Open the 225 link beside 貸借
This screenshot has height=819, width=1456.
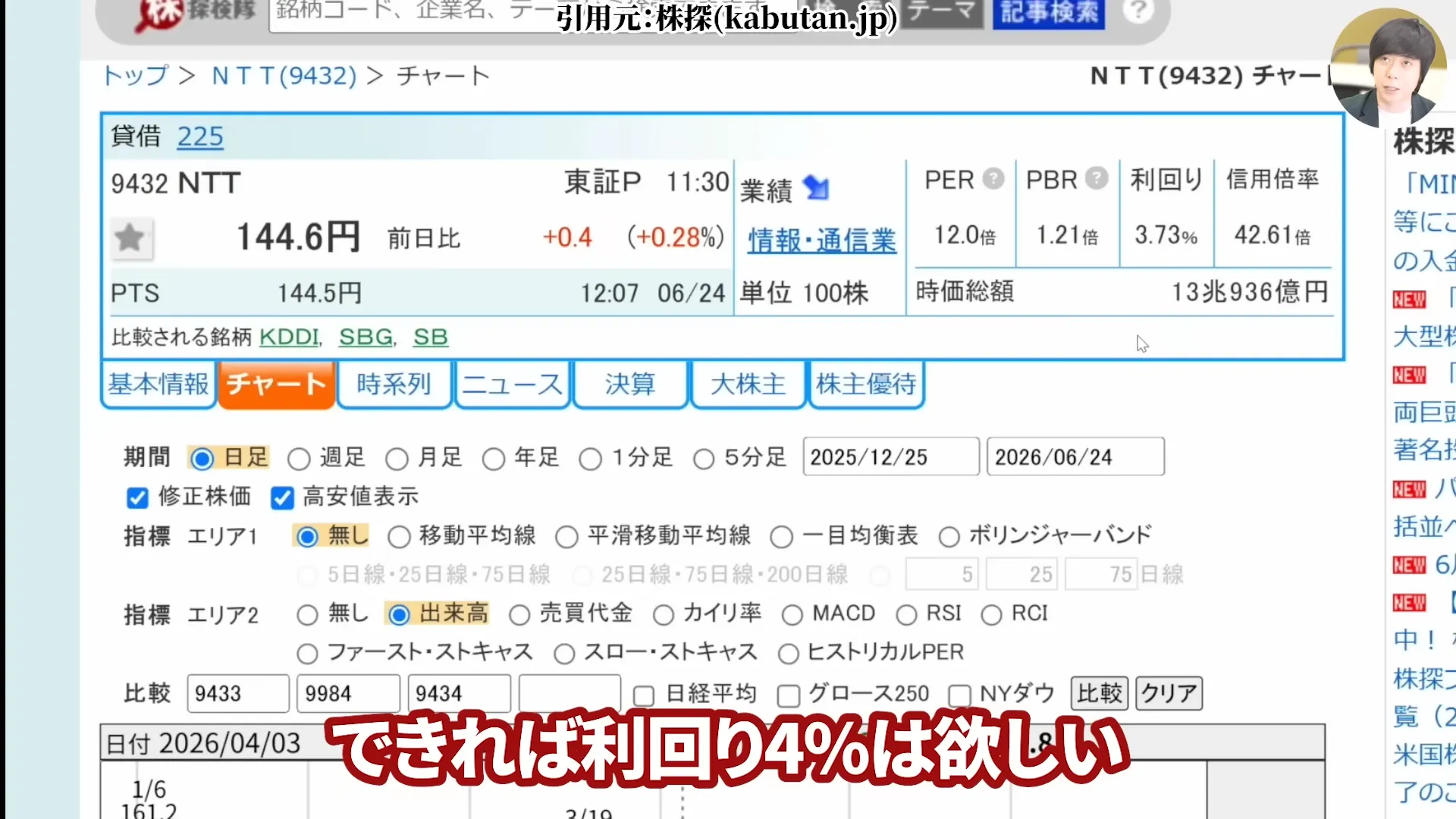point(200,136)
